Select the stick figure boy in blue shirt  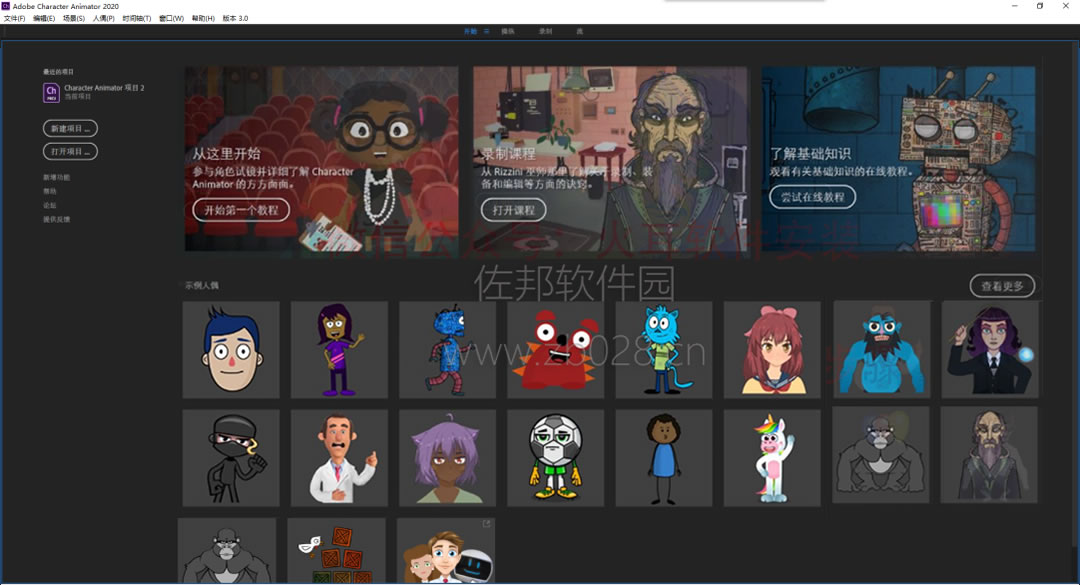[663, 458]
